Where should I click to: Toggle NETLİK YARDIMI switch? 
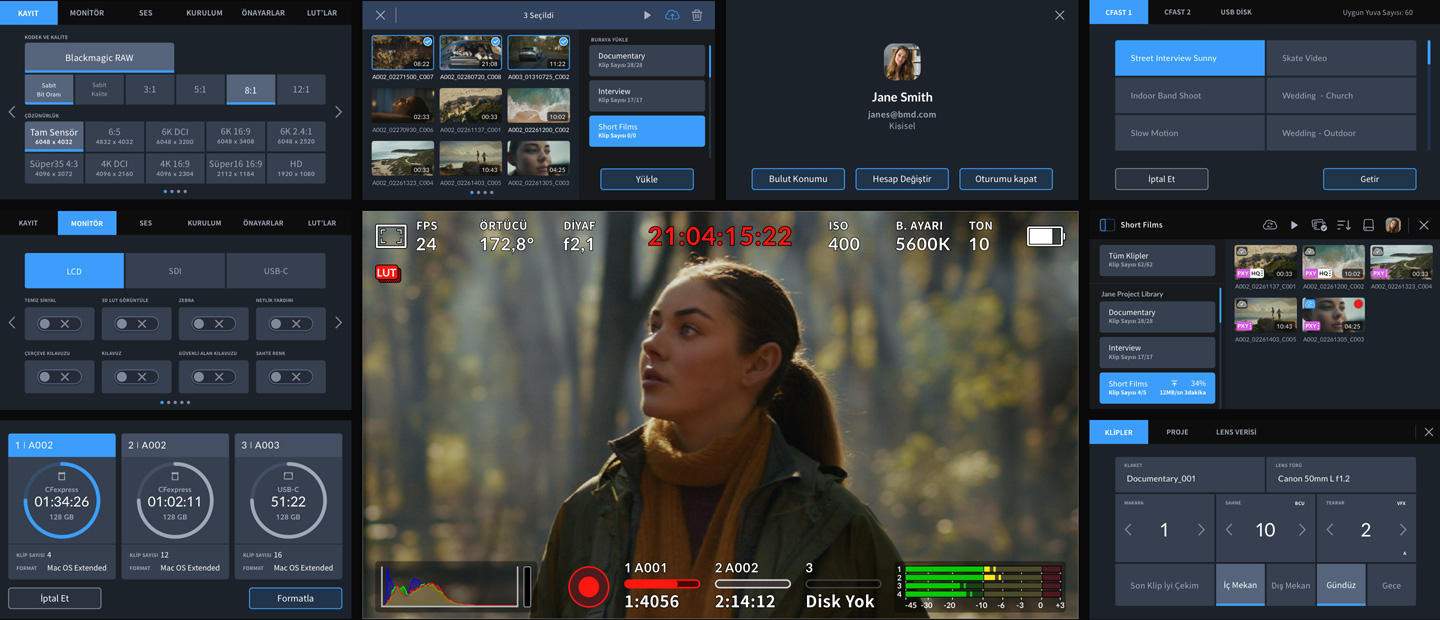[x=290, y=324]
